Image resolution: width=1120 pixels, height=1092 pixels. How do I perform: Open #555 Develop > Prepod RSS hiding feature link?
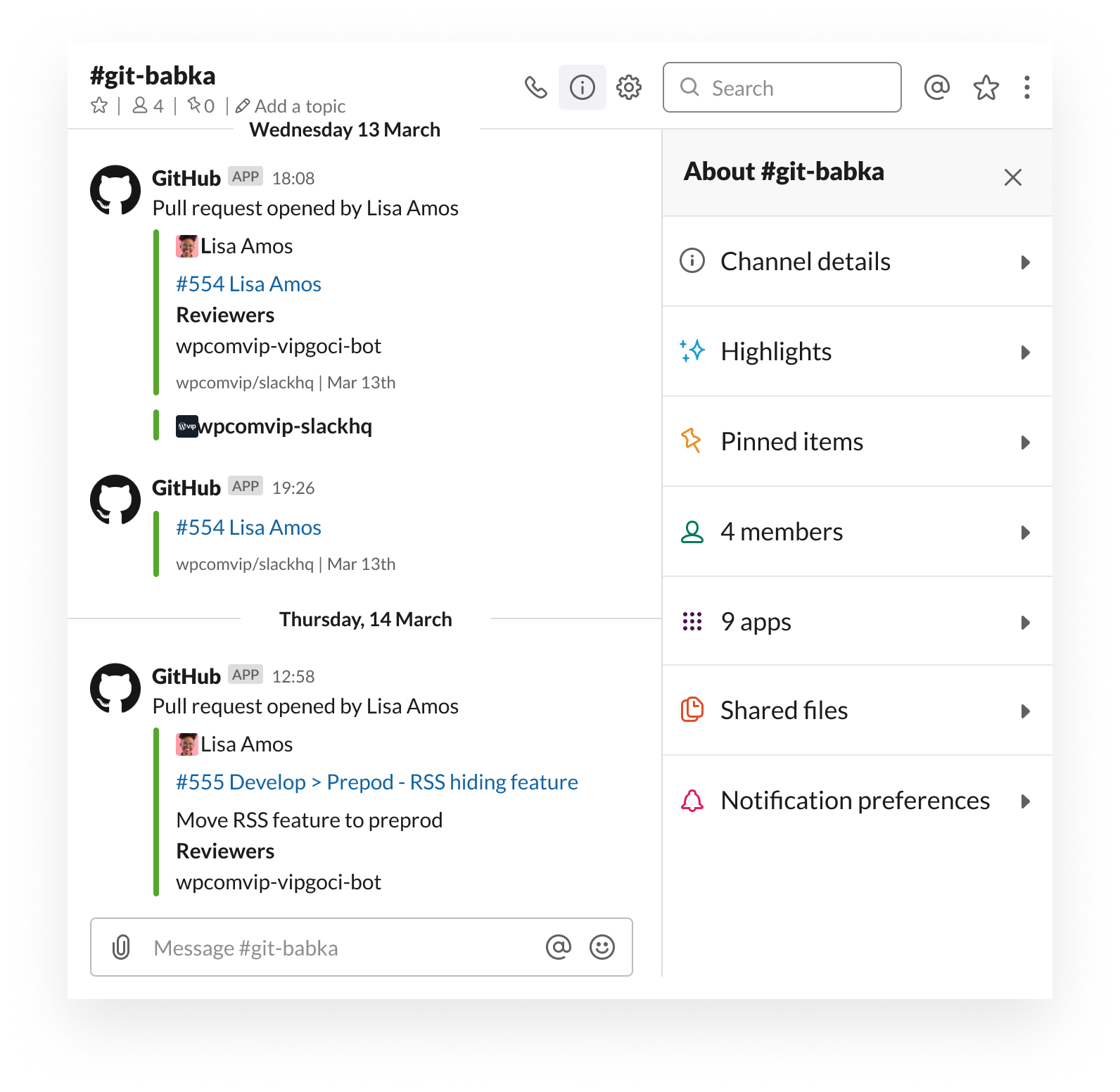(377, 782)
